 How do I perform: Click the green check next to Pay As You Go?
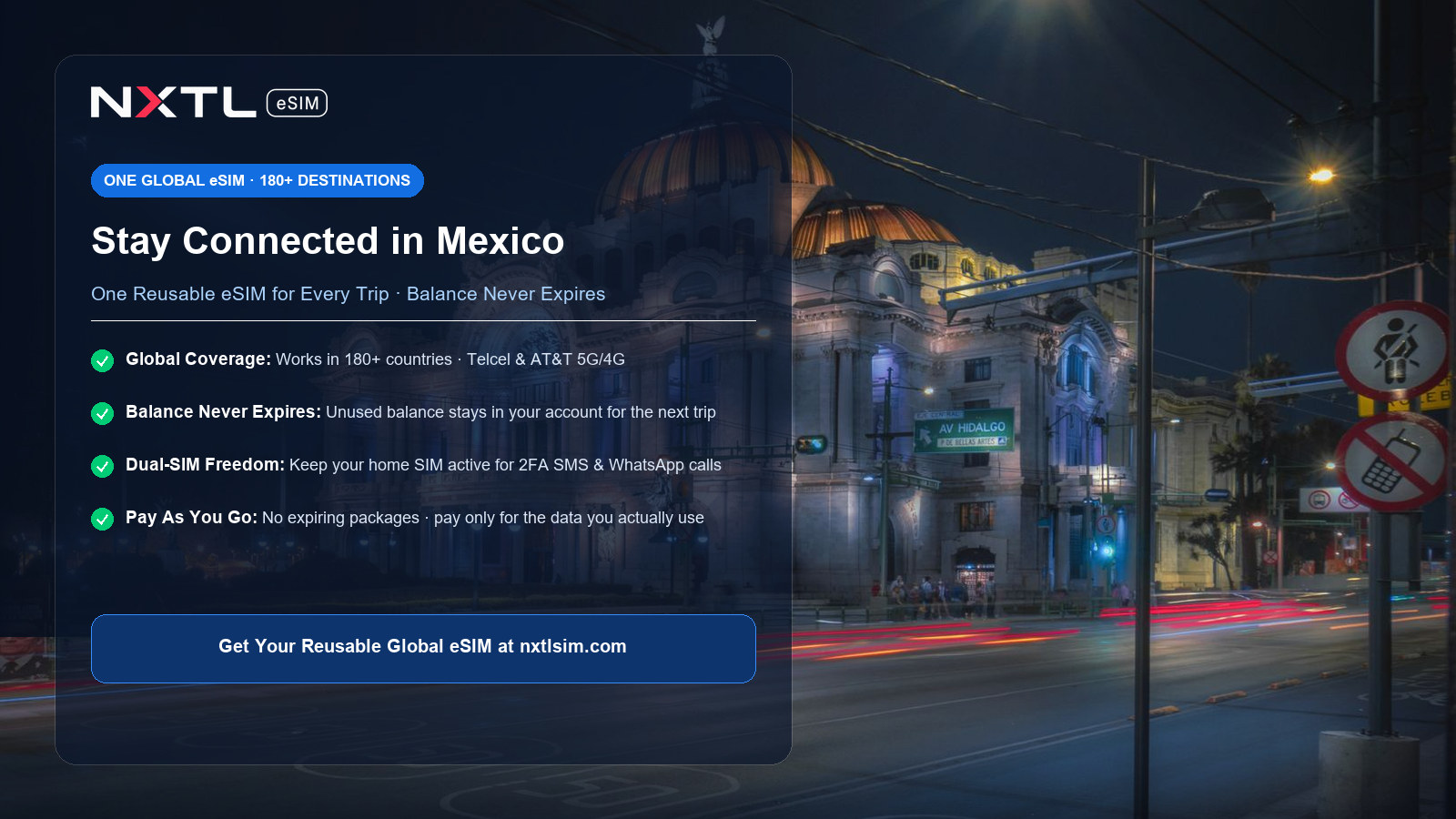[x=102, y=519]
